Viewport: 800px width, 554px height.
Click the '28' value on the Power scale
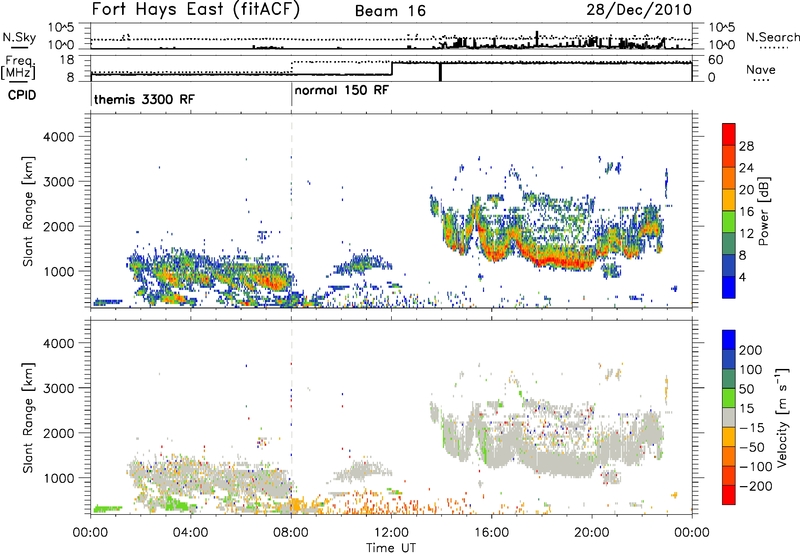tap(746, 146)
